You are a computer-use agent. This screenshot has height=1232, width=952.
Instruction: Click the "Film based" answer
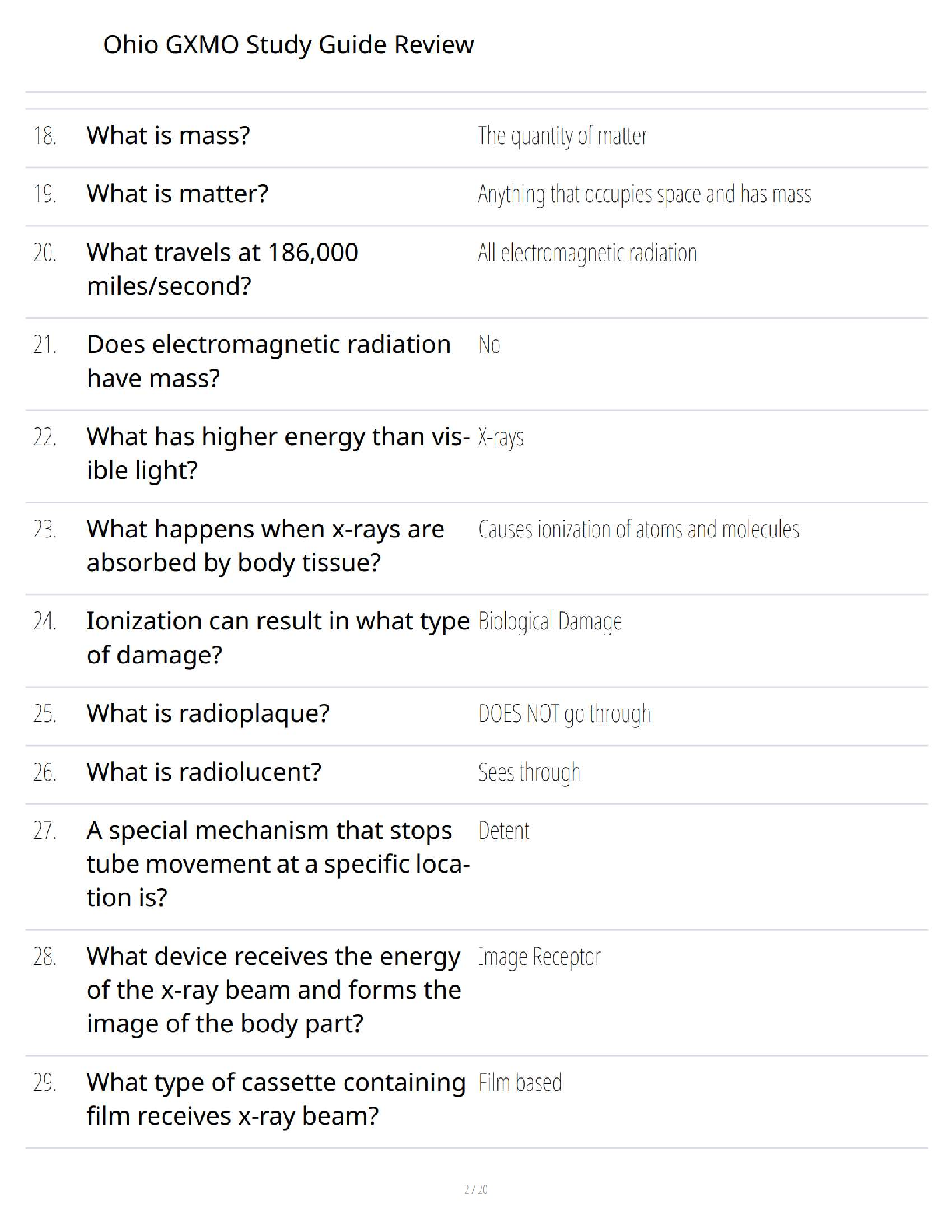click(x=520, y=1083)
